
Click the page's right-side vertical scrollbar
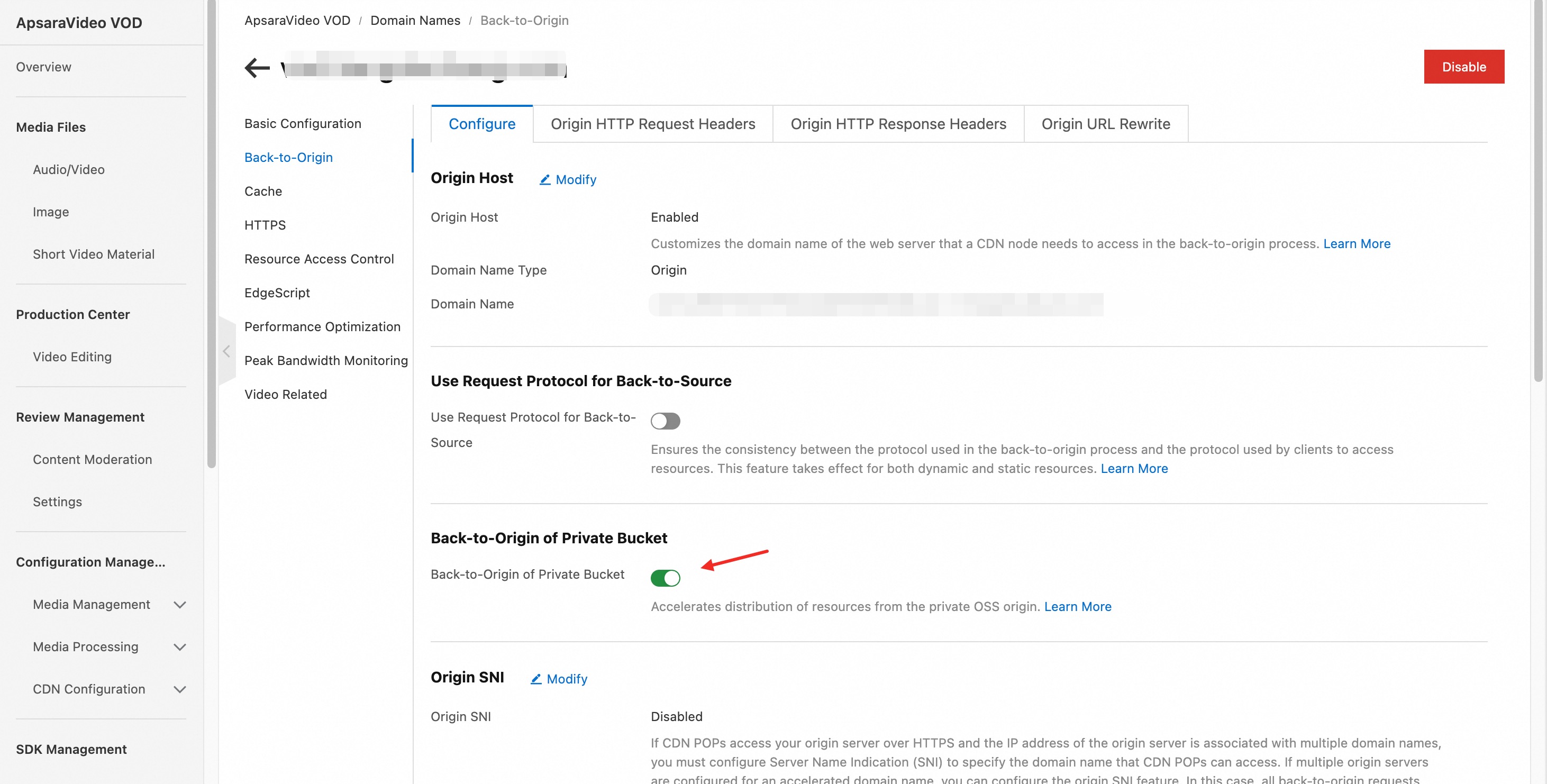click(x=1538, y=191)
